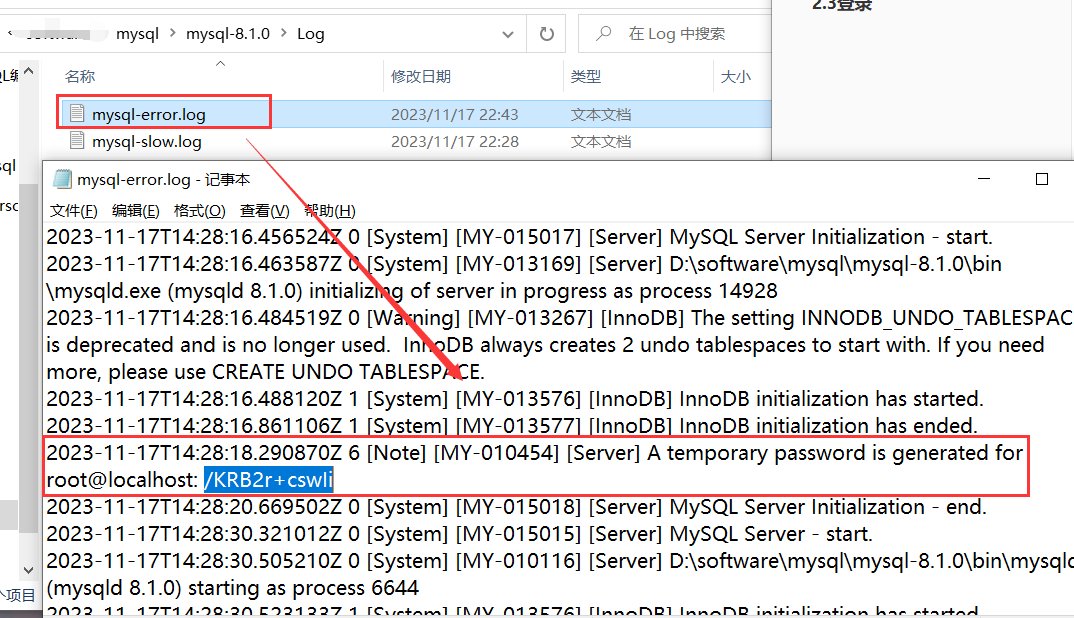Expand the chevron after mysql breadcrumb
This screenshot has width=1074, height=618.
click(173, 34)
